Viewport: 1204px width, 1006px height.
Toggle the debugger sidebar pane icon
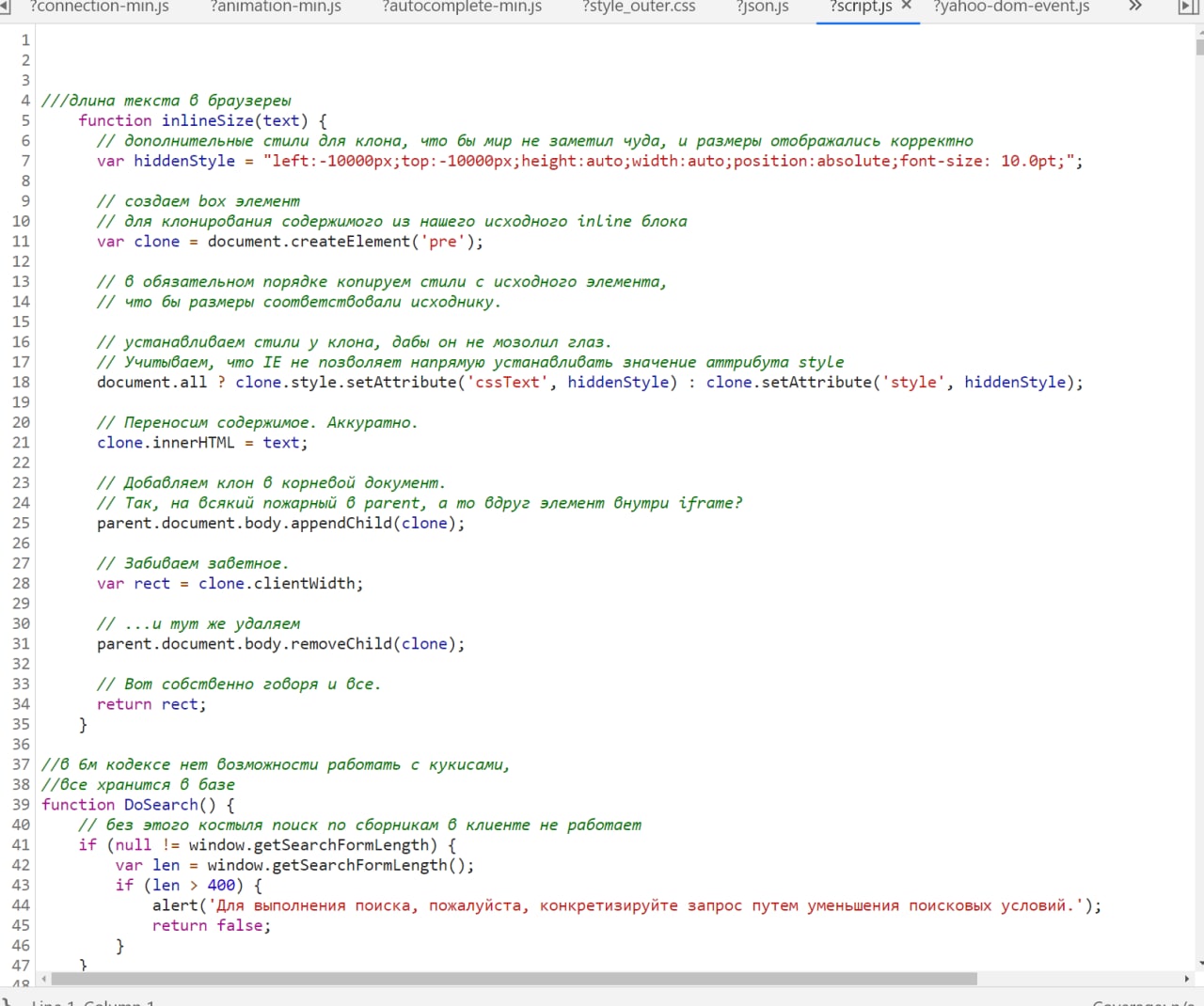(x=1188, y=8)
